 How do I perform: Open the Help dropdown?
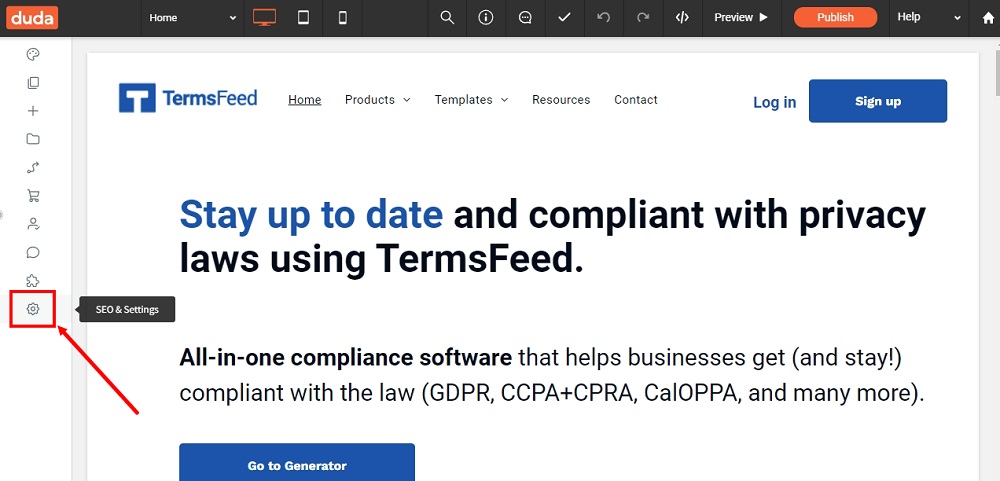point(929,18)
